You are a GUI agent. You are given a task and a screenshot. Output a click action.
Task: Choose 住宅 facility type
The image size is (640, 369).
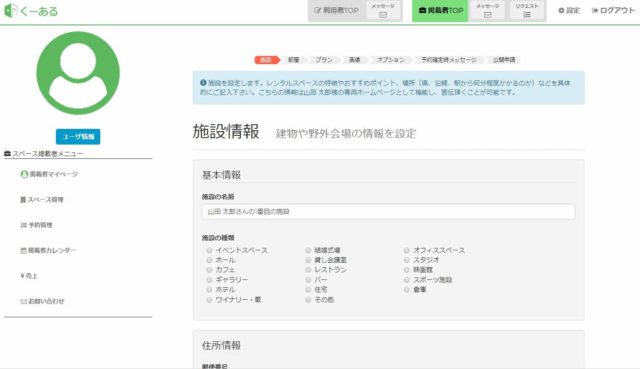tap(308, 289)
